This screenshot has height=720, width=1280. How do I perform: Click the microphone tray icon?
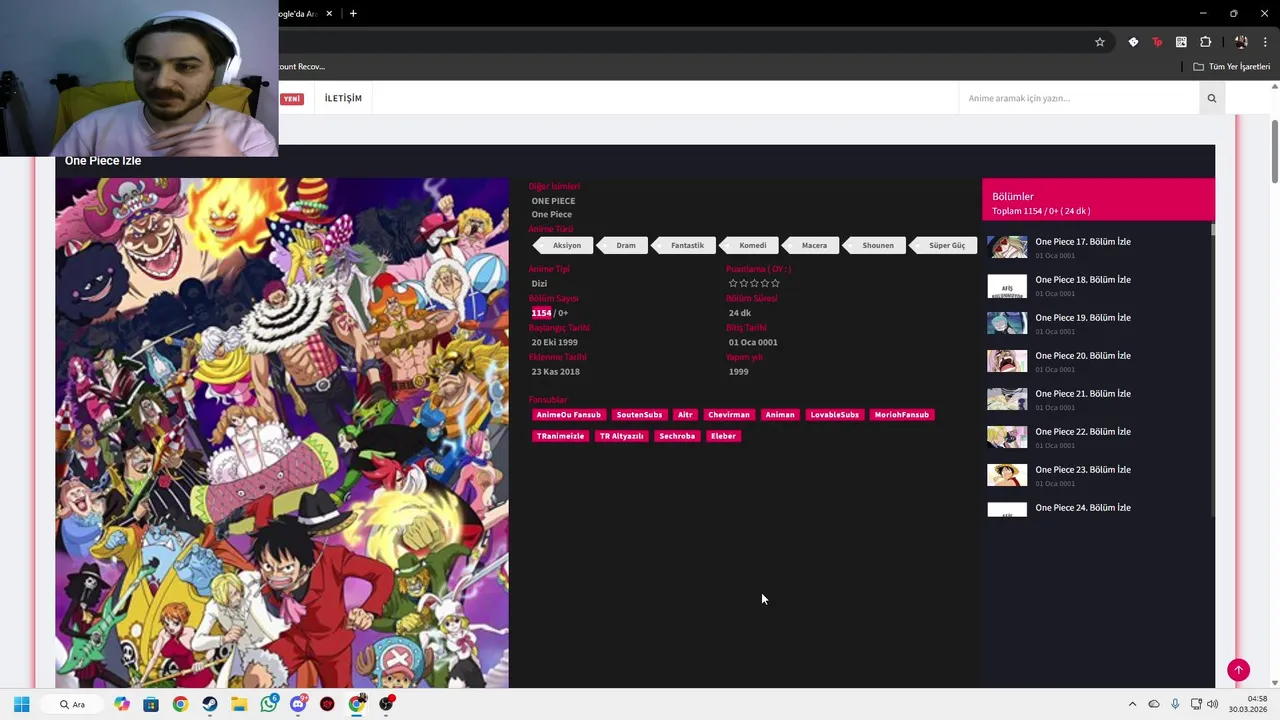pyautogui.click(x=1175, y=704)
